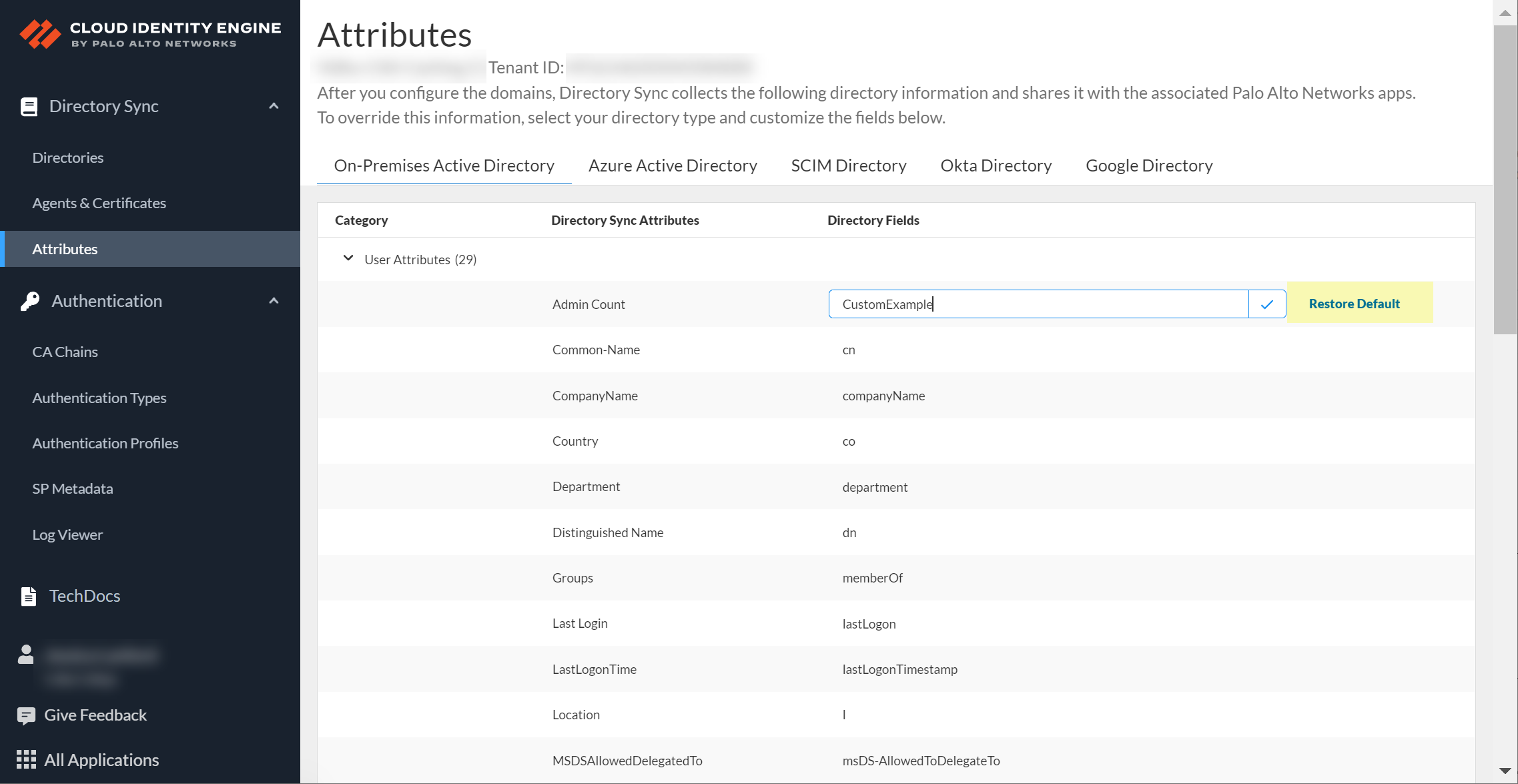Click the page scrollbar down arrow
1518x784 pixels.
pyautogui.click(x=1505, y=771)
